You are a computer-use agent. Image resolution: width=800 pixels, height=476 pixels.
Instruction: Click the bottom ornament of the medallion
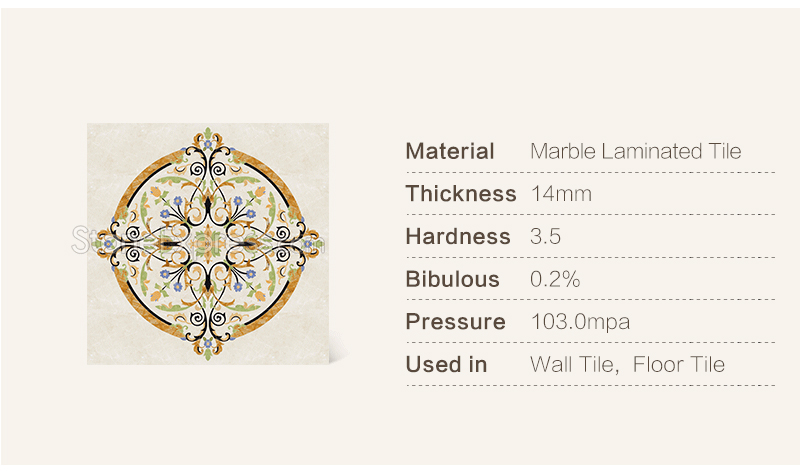[208, 347]
